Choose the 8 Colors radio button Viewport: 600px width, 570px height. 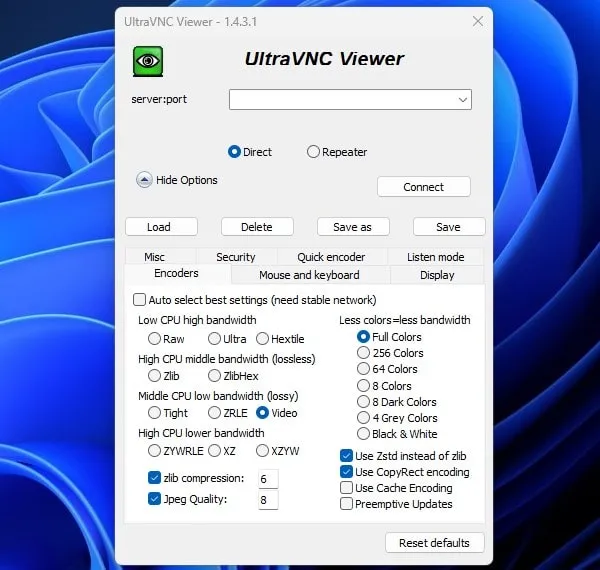pos(363,386)
